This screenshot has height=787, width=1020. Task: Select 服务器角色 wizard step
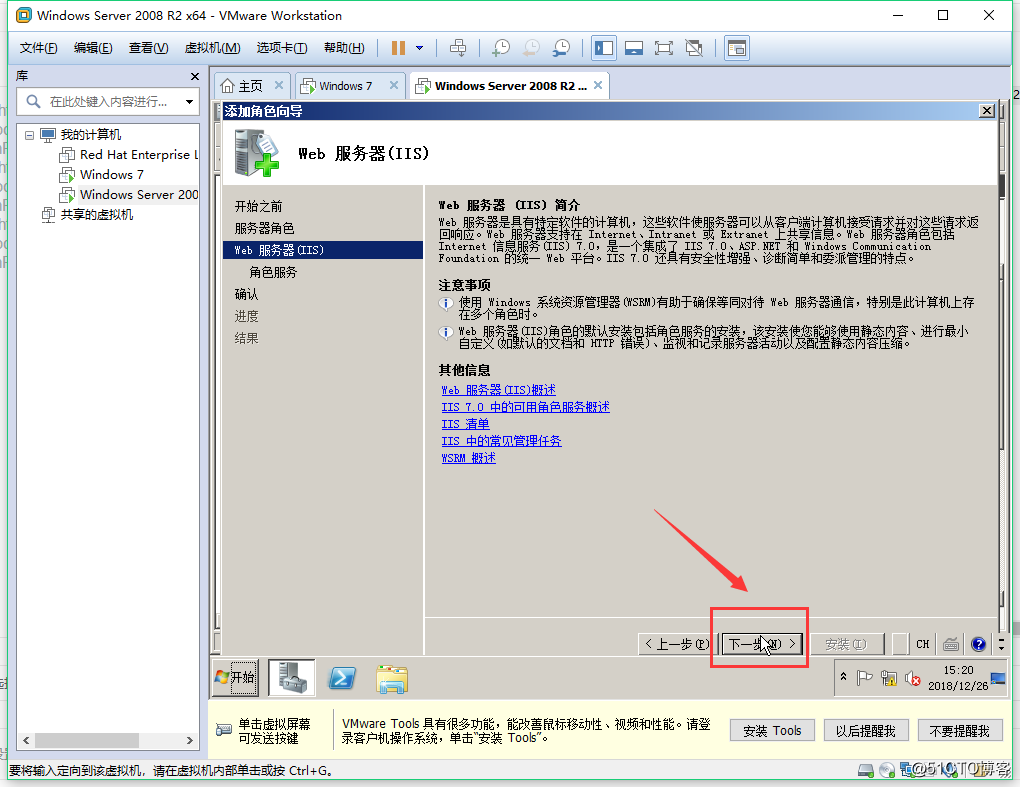264,228
